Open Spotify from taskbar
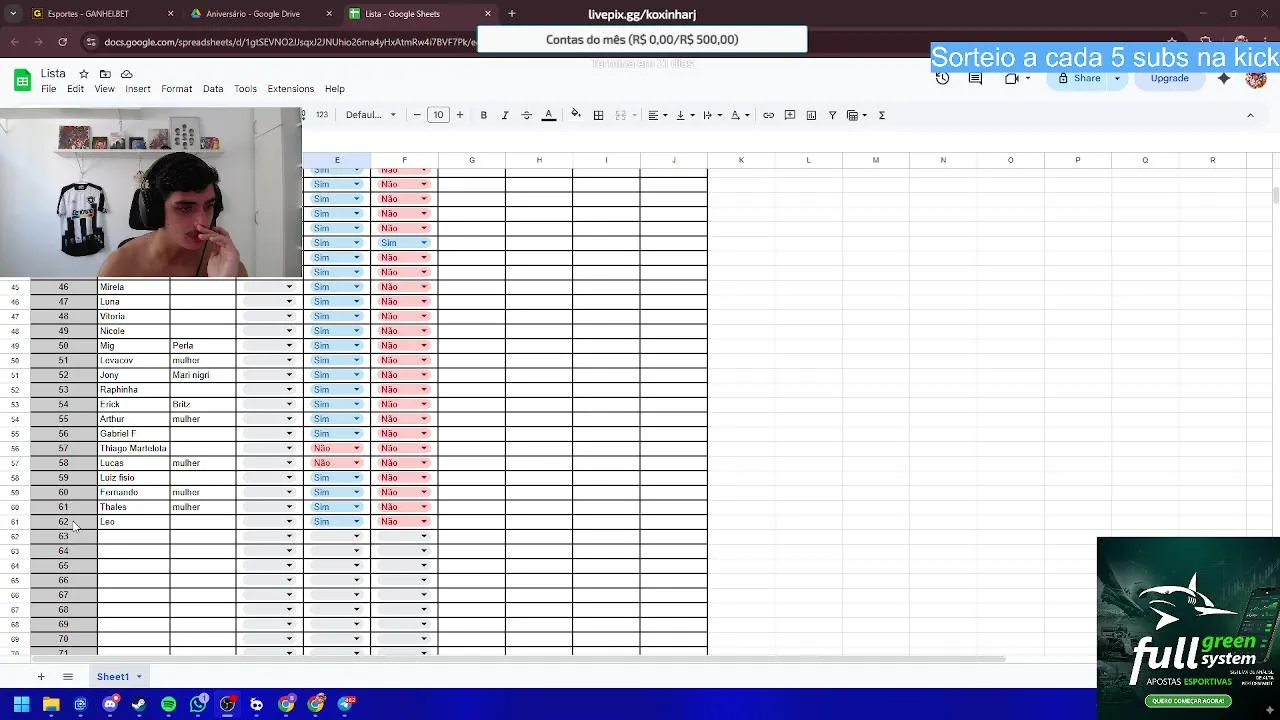The image size is (1280, 720). [x=168, y=704]
